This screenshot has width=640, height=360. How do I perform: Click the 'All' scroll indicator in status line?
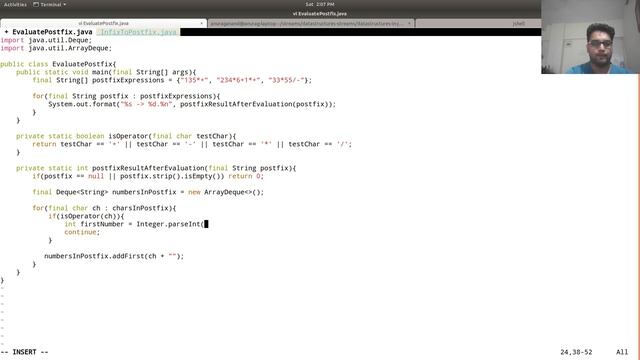[622, 352]
